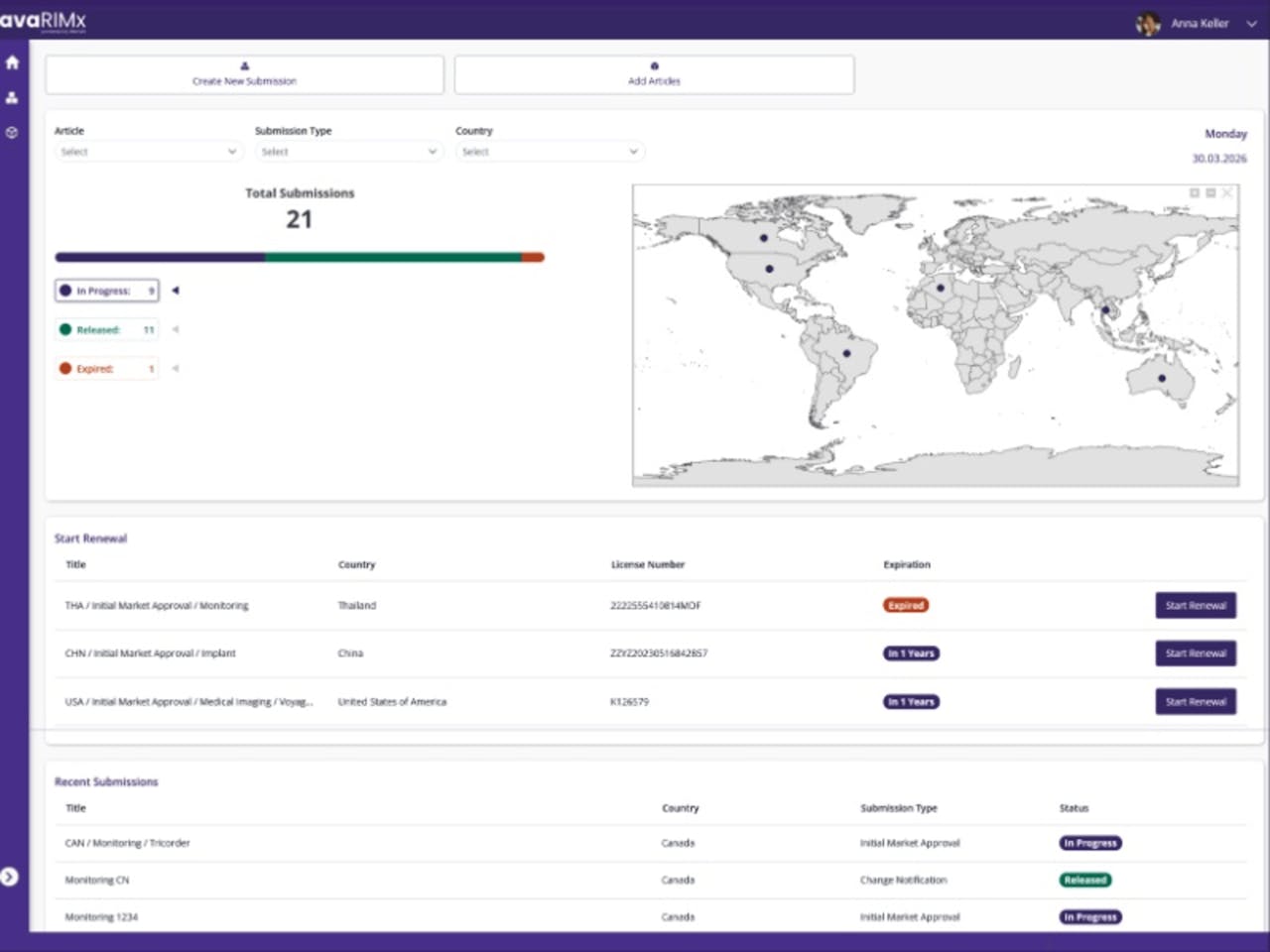The width and height of the screenshot is (1270, 952).
Task: Click the Add Articles button
Action: click(654, 74)
